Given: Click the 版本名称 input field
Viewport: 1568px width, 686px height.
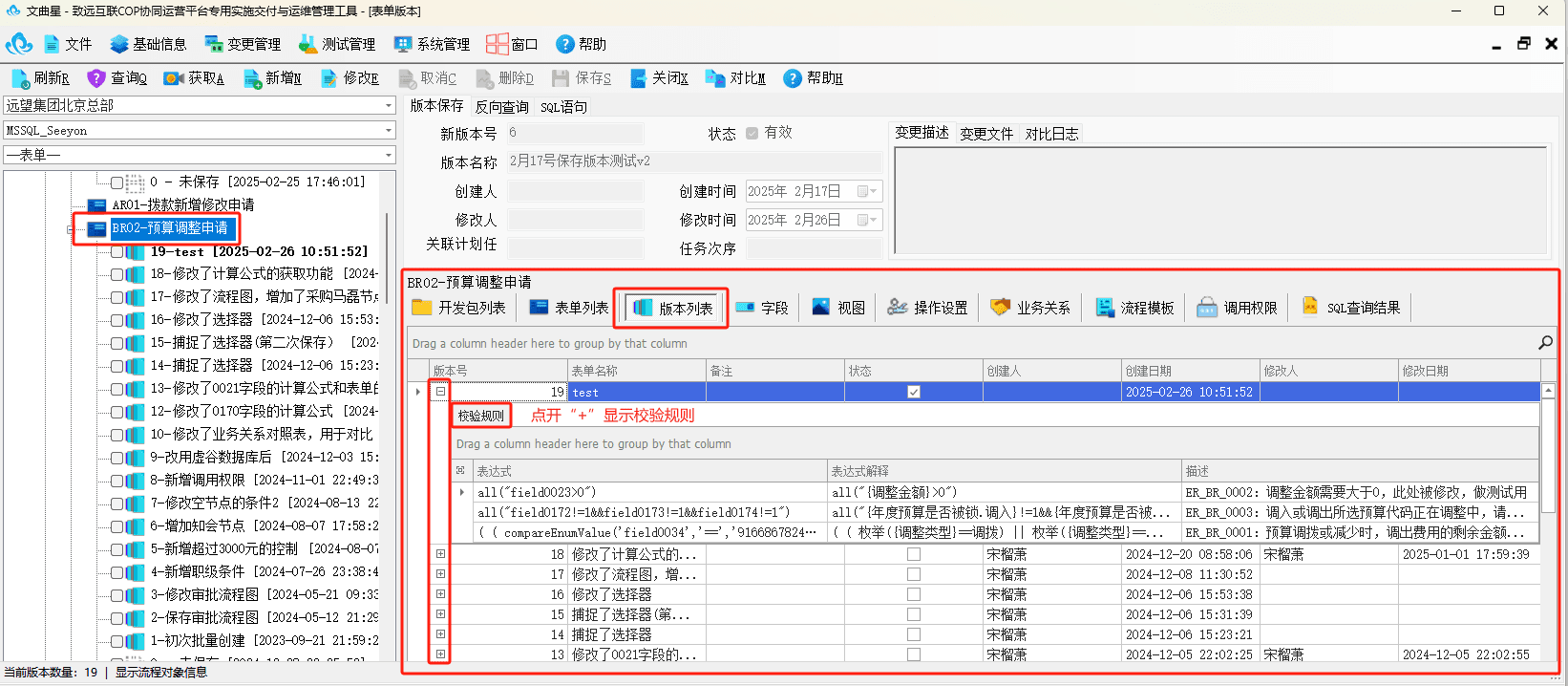Looking at the screenshot, I should [693, 161].
